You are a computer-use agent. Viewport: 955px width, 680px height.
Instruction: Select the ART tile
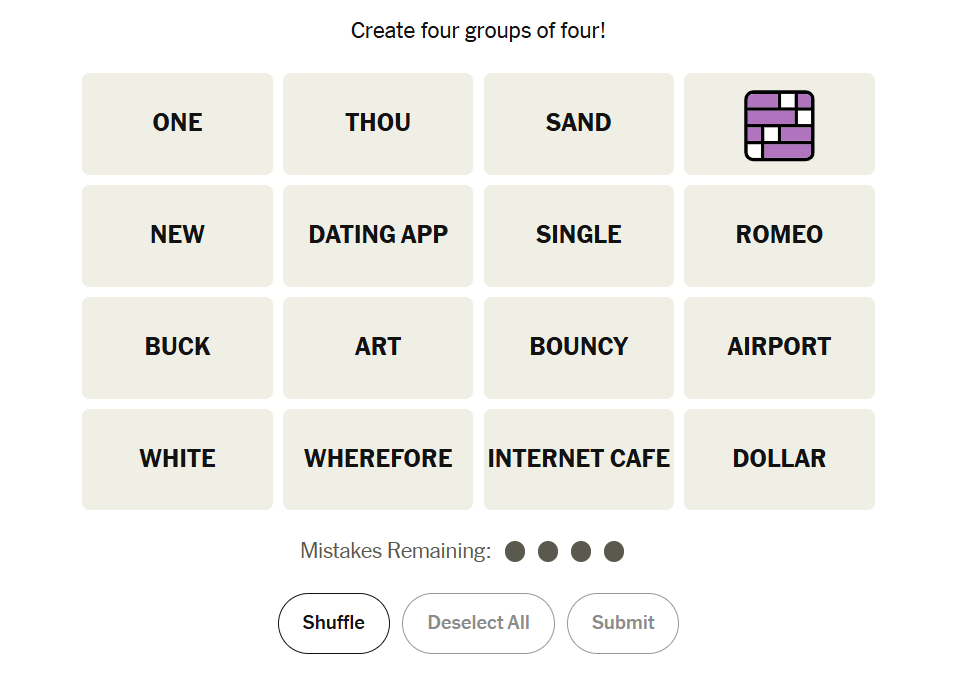378,348
